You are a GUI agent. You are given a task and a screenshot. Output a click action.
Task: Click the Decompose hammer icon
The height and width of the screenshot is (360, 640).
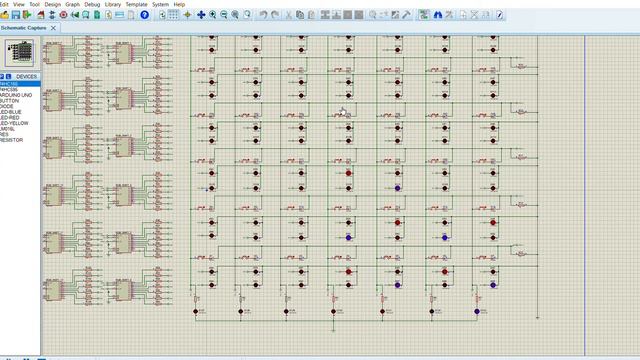[406, 15]
